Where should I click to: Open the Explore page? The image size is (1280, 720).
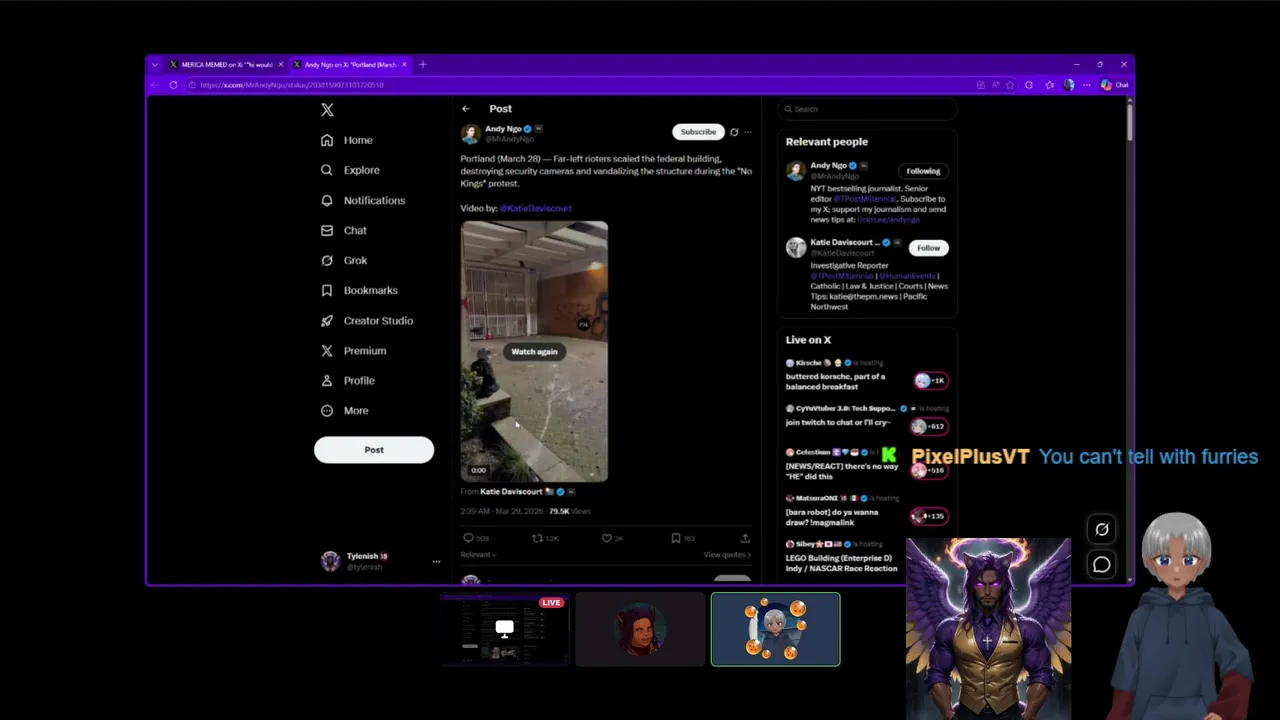coord(350,170)
